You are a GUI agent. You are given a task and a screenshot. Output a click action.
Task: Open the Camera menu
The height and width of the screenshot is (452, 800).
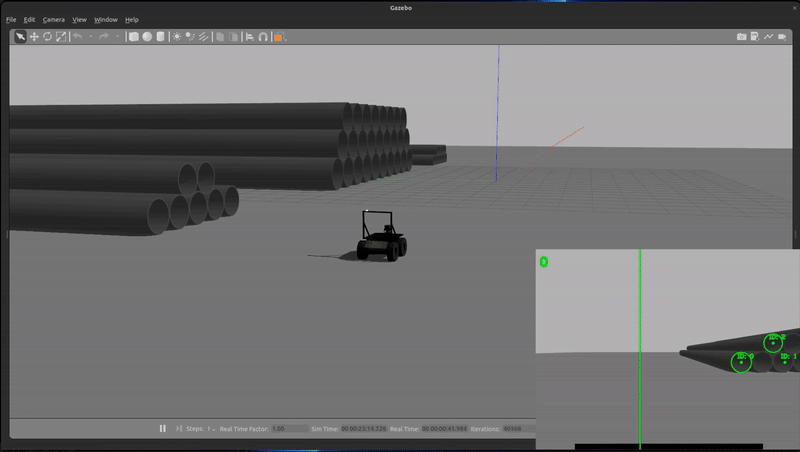53,19
